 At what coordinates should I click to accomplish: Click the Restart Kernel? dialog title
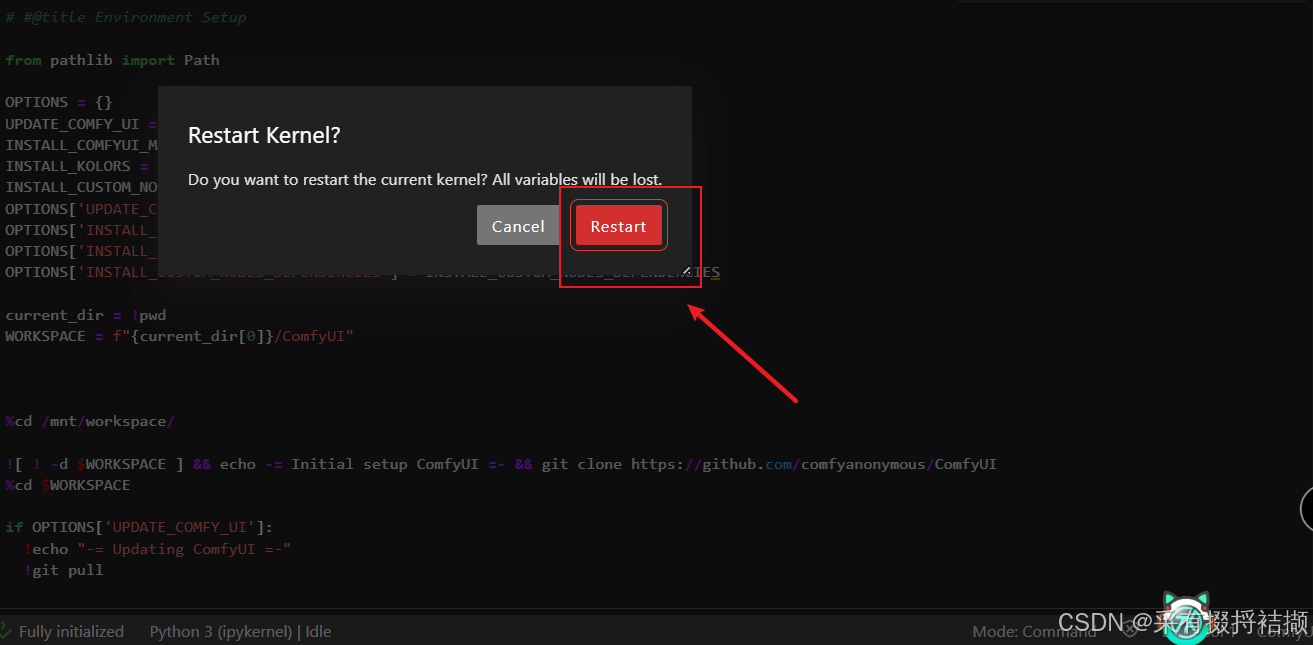point(264,136)
